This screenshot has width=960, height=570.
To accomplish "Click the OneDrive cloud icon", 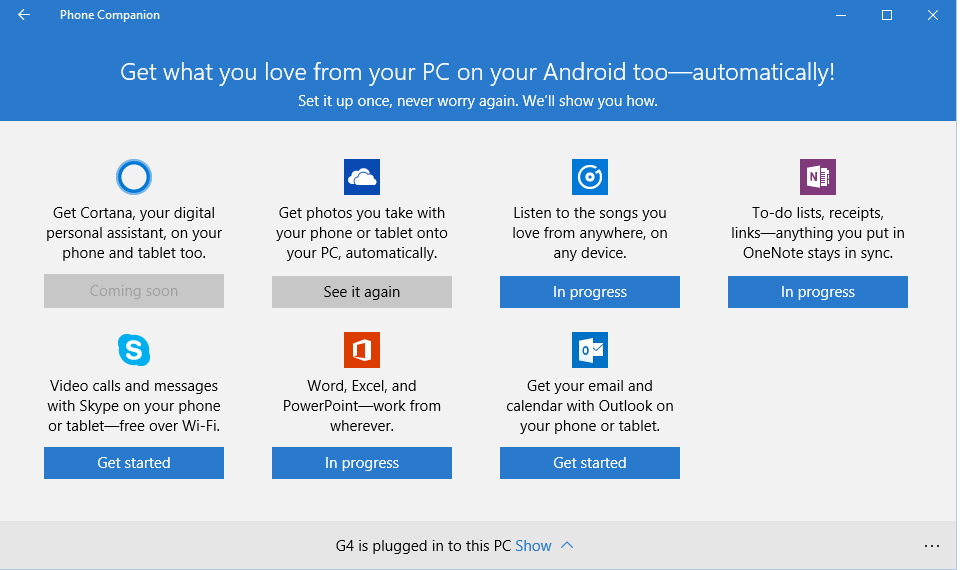I will pos(362,177).
